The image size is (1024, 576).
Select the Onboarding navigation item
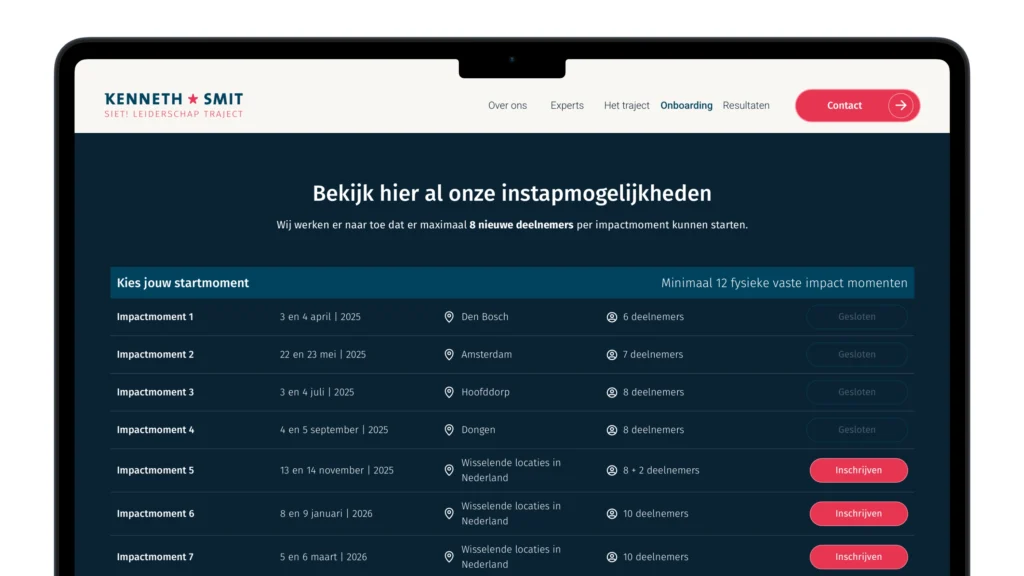click(686, 105)
